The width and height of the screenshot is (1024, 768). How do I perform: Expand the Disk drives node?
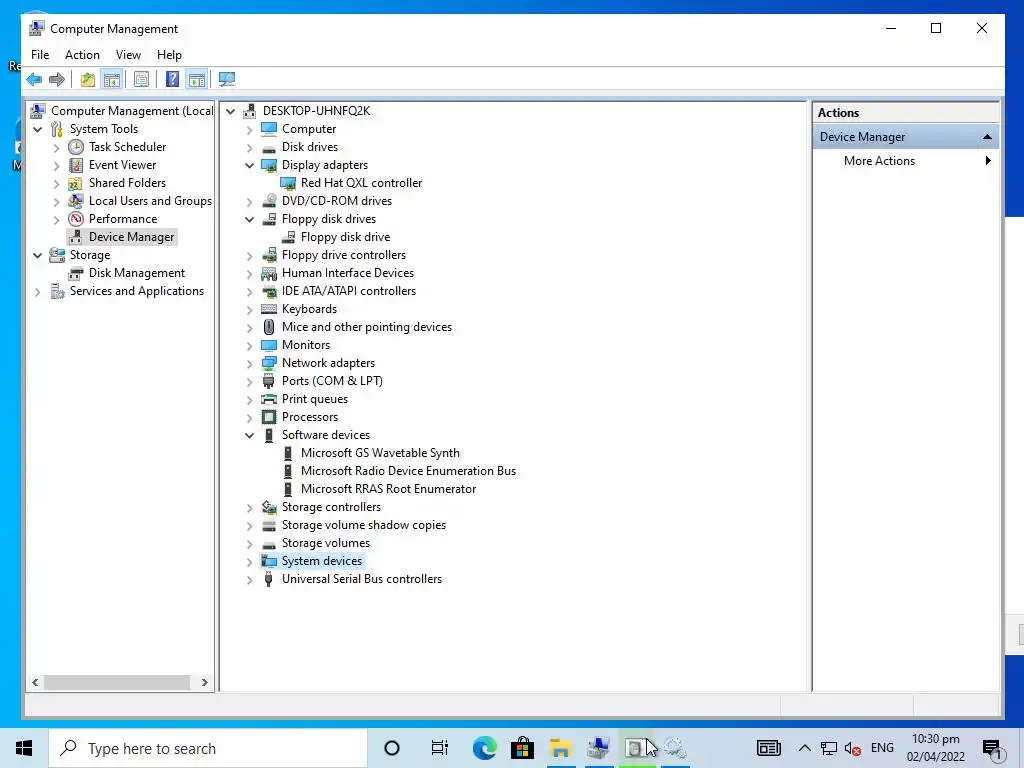click(x=249, y=148)
